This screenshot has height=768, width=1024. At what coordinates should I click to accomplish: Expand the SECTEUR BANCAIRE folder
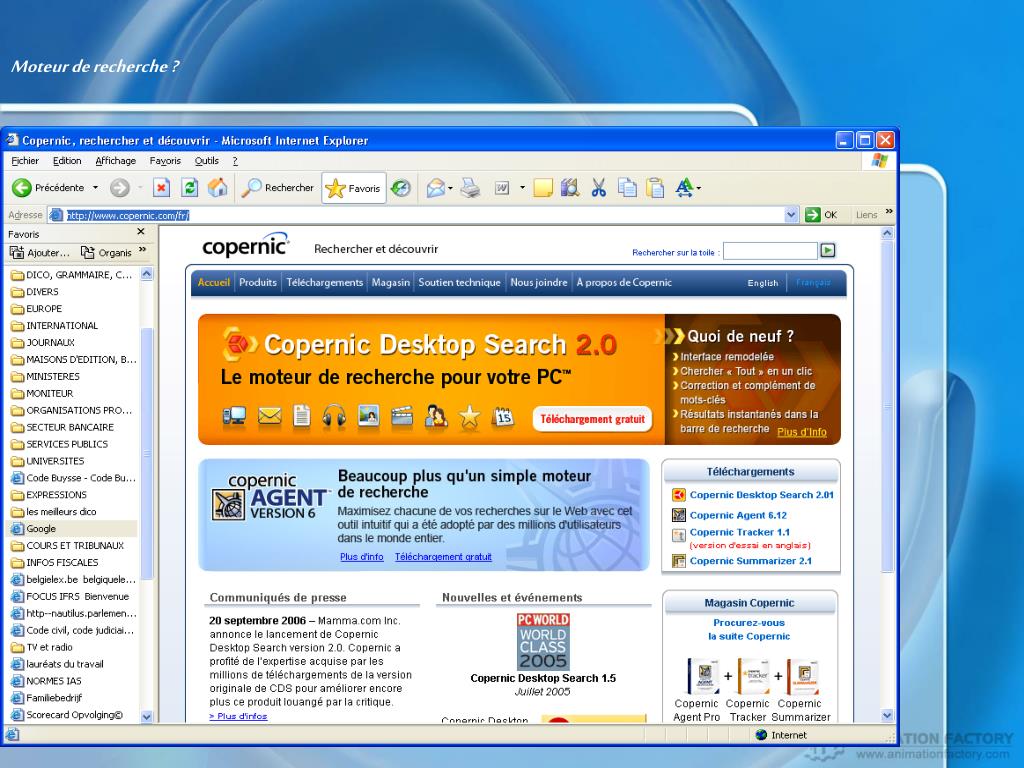click(62, 427)
